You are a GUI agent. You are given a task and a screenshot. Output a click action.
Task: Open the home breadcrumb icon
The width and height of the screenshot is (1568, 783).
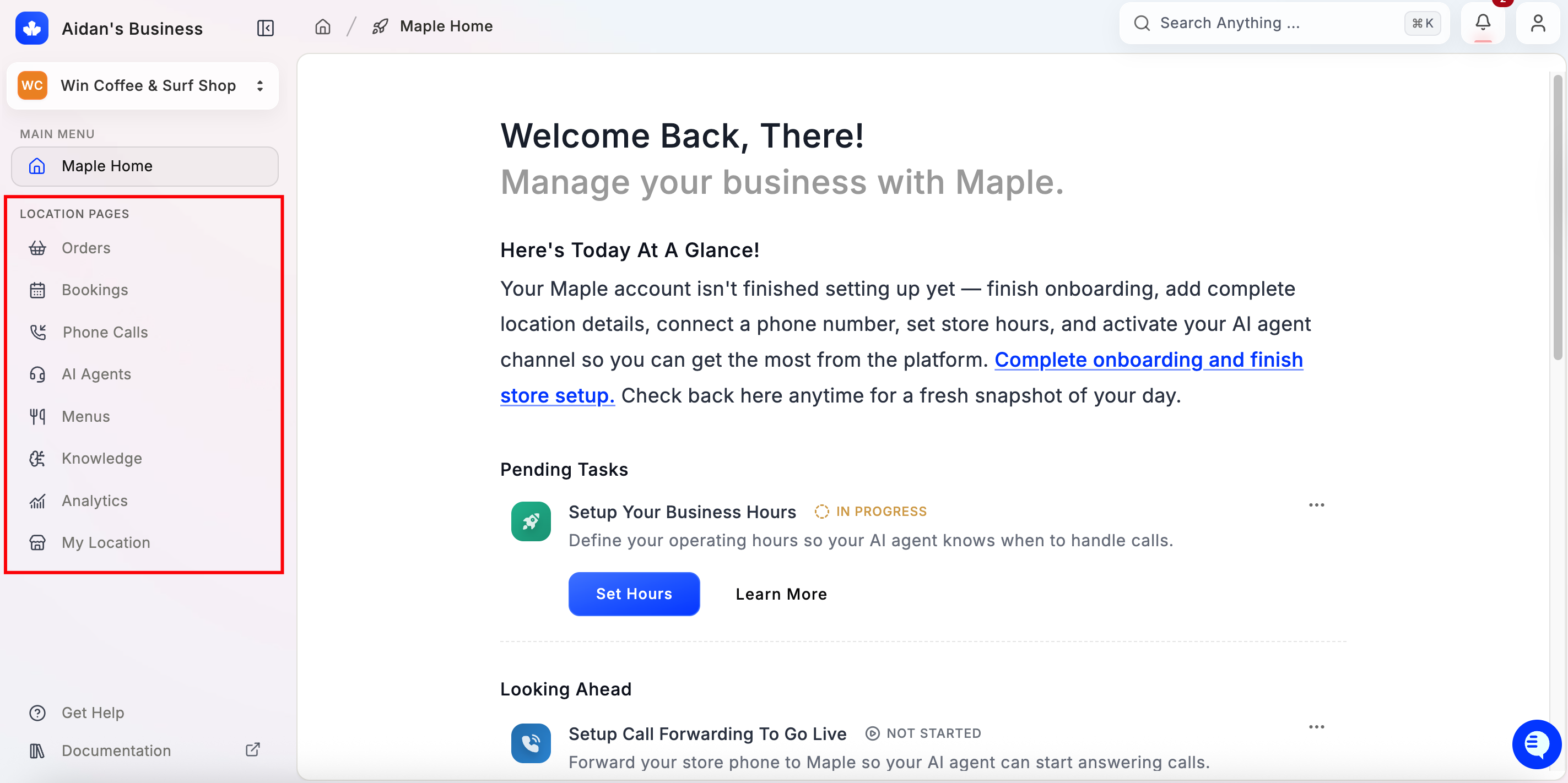(x=323, y=26)
